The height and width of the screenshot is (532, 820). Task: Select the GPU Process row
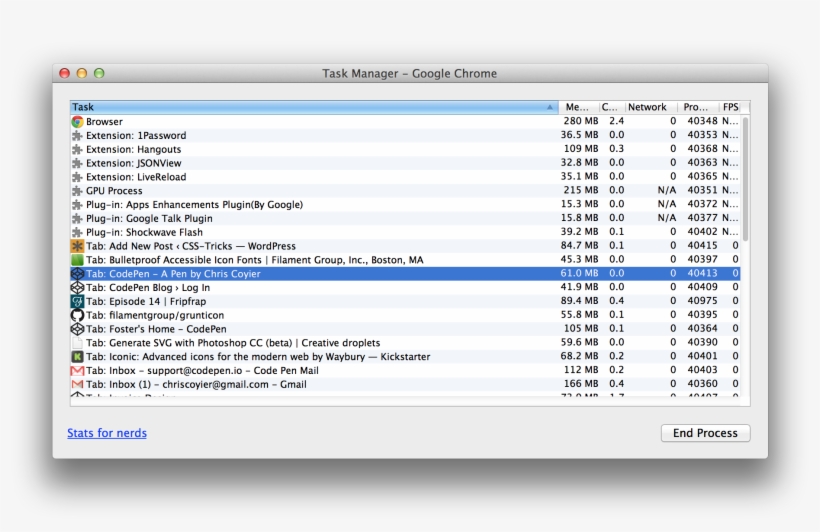coord(405,190)
